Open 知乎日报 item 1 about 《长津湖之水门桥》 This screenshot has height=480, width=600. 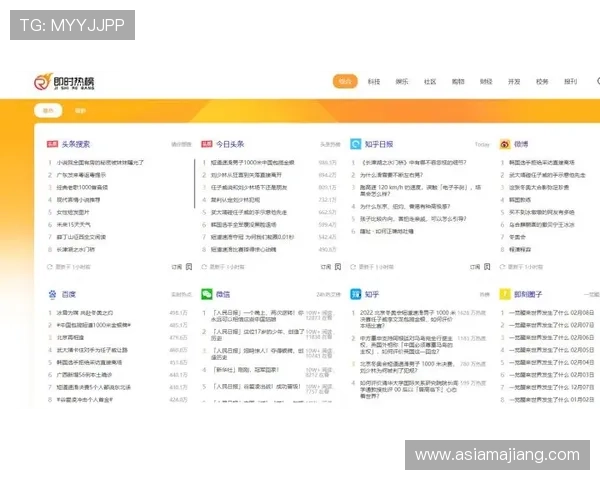point(413,162)
